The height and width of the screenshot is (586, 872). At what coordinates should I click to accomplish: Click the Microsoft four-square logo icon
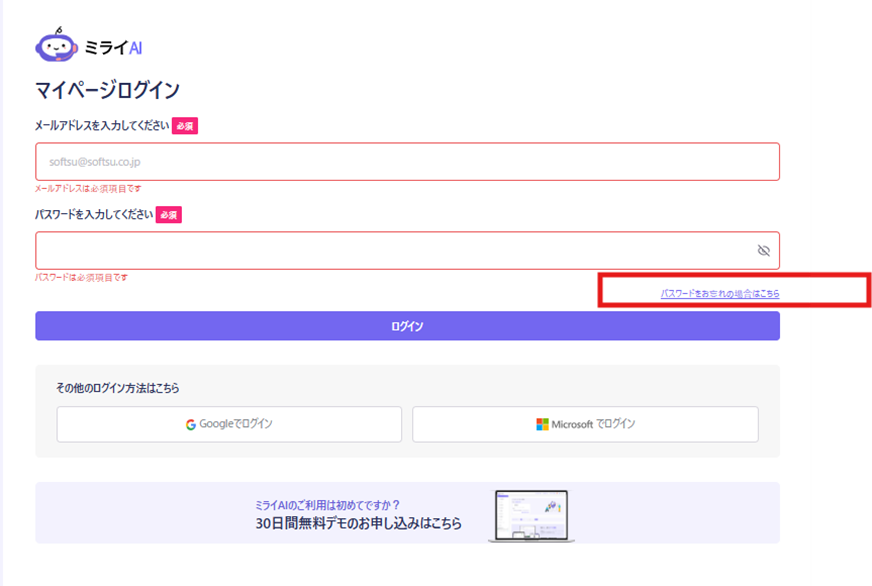pos(542,424)
